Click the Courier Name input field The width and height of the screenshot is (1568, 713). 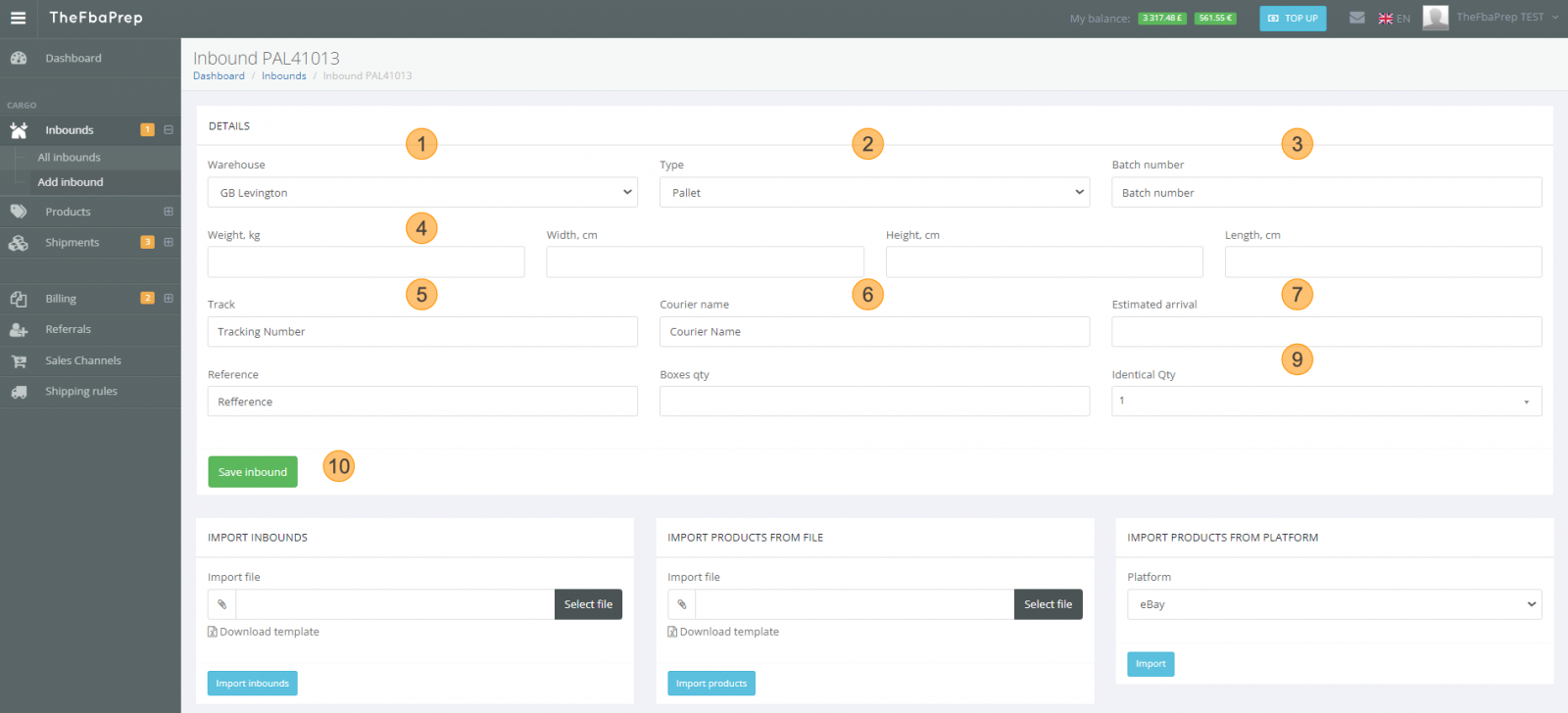click(x=874, y=331)
